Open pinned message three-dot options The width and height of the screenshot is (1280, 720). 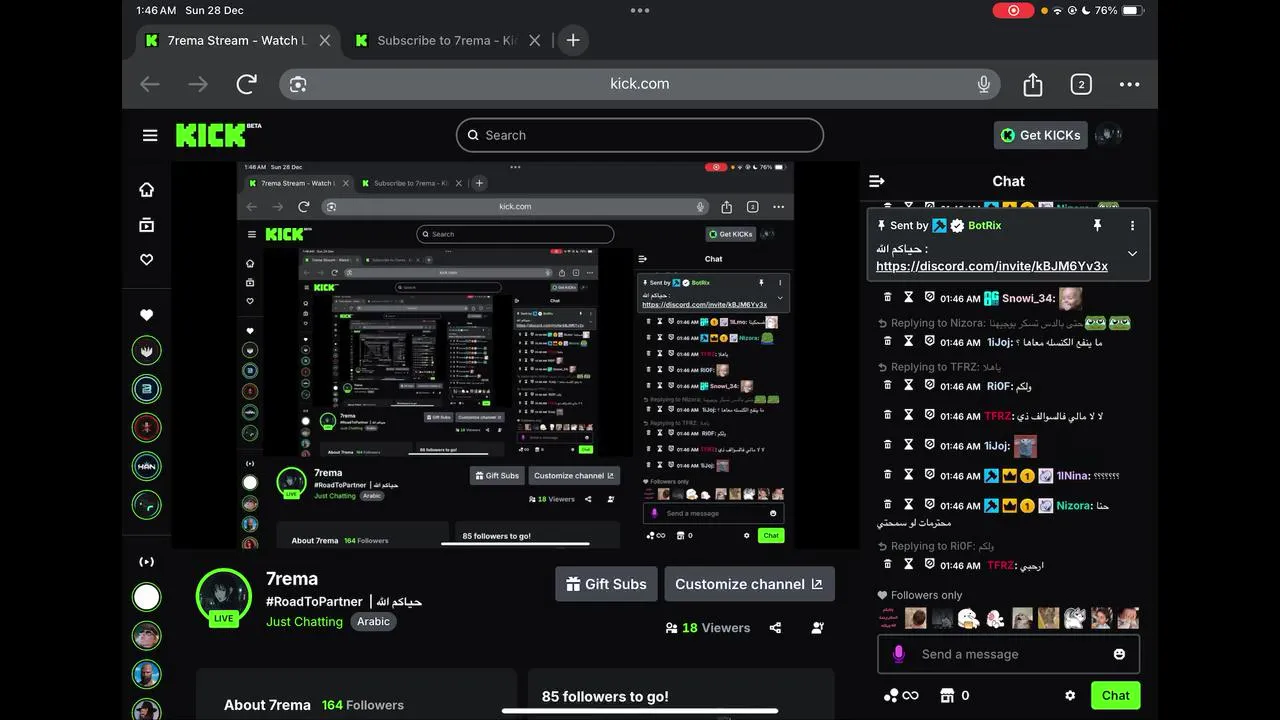point(1132,226)
